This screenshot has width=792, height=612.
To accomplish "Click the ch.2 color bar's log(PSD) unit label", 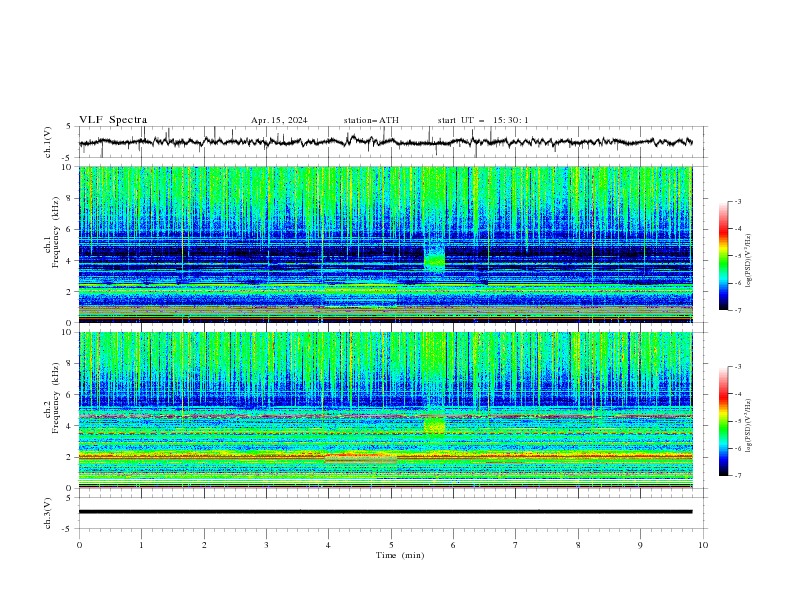I will (748, 426).
